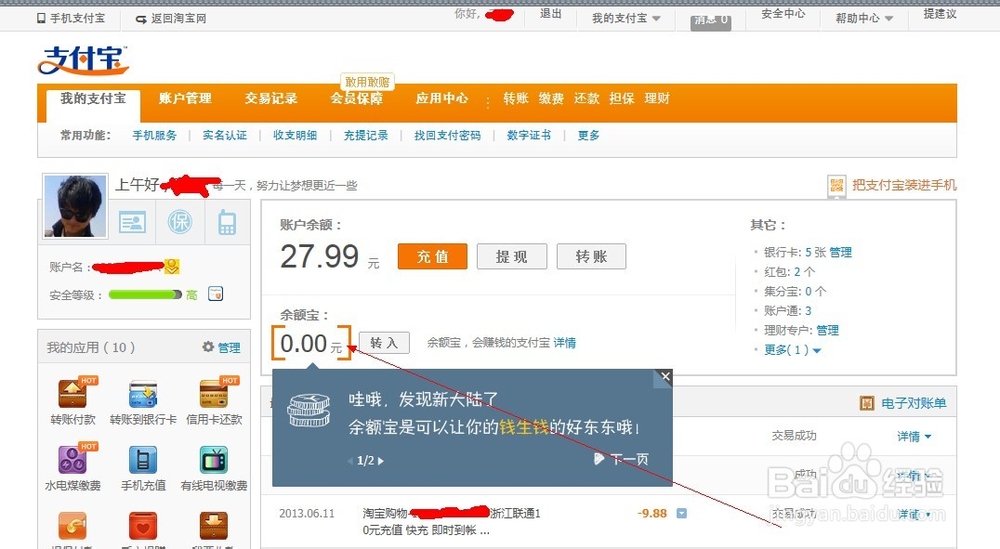Click the mobile phone binding icon

tap(227, 223)
